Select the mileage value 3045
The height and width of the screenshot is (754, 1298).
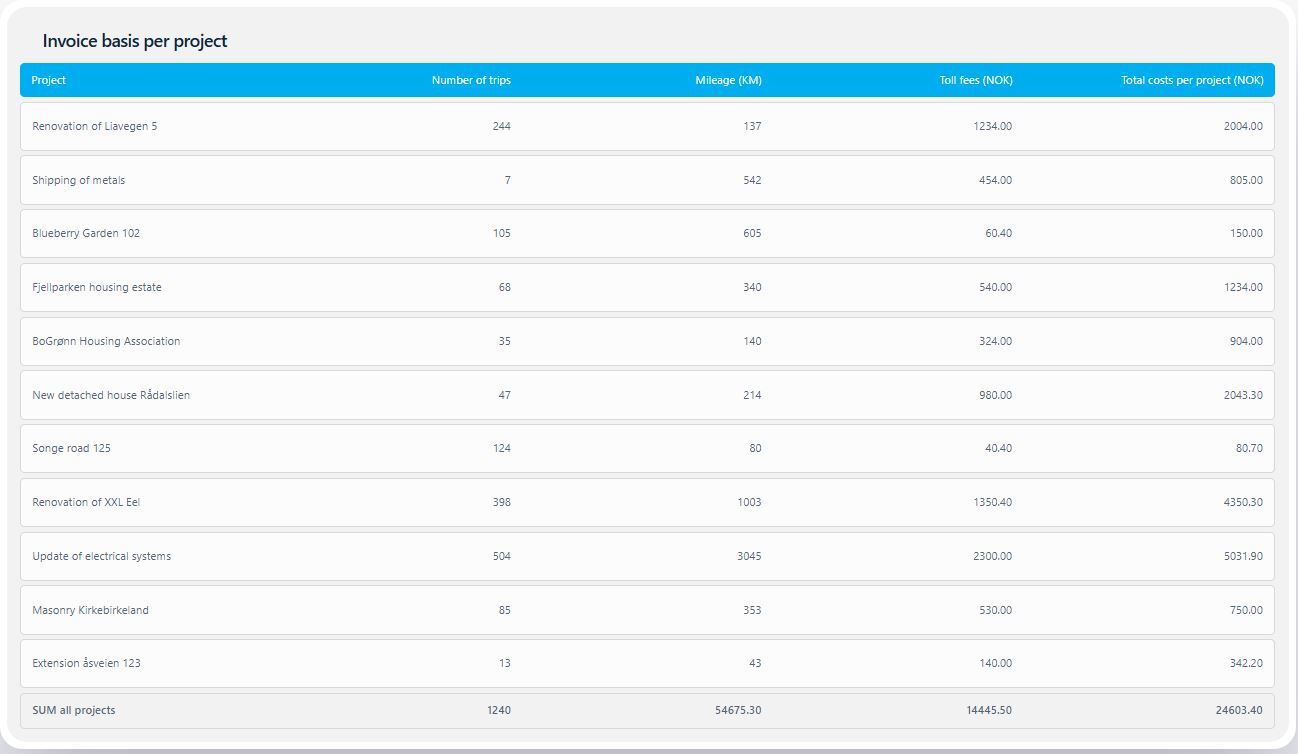pyautogui.click(x=748, y=556)
